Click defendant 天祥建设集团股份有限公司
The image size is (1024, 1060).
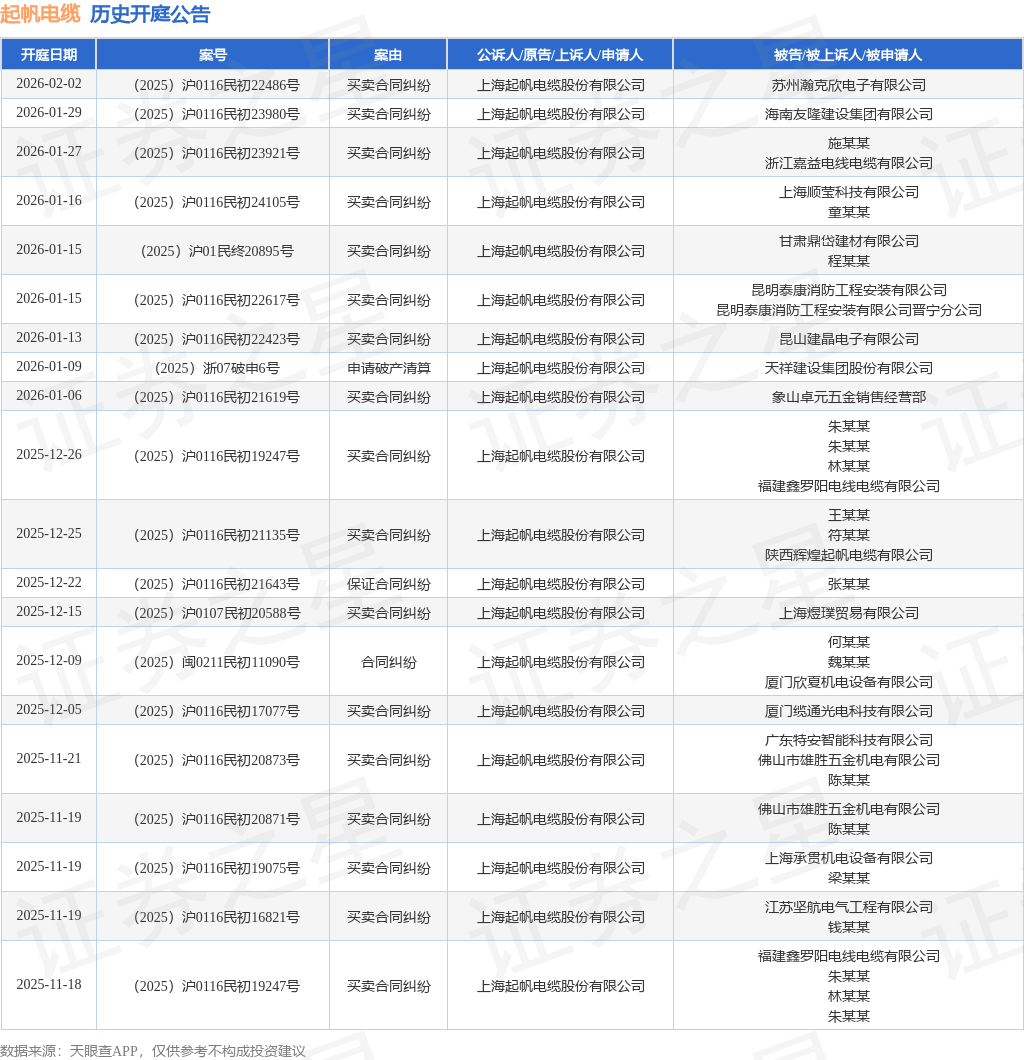[848, 368]
